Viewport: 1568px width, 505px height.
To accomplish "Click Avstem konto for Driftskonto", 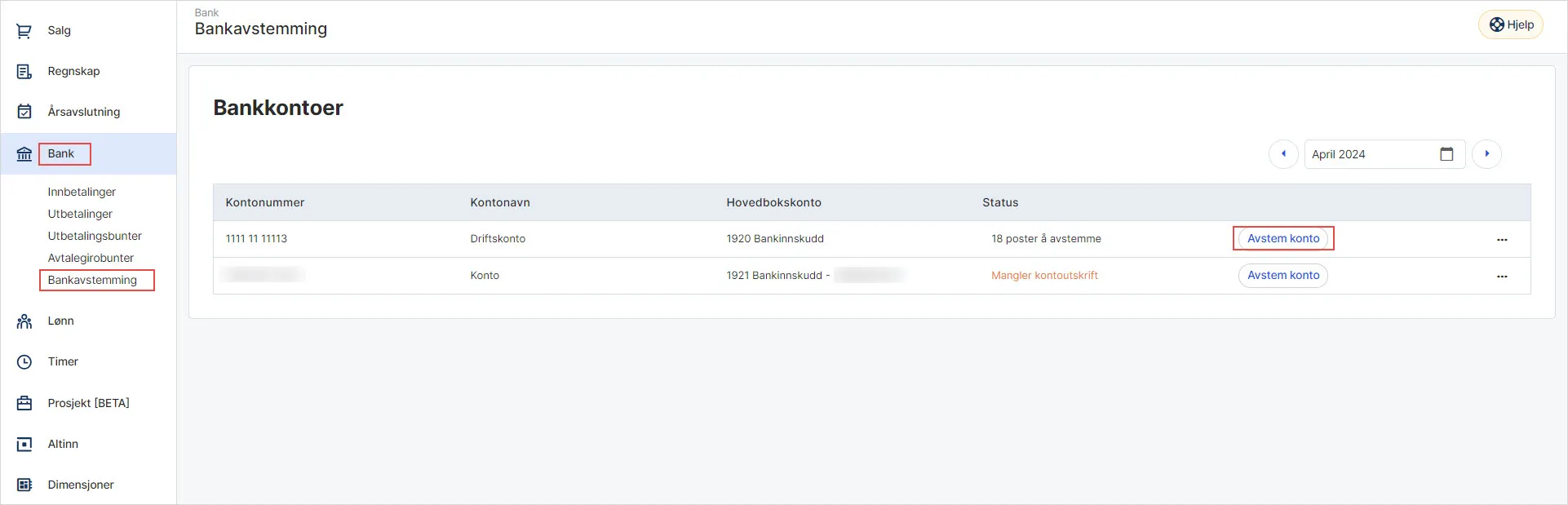I will [1283, 238].
